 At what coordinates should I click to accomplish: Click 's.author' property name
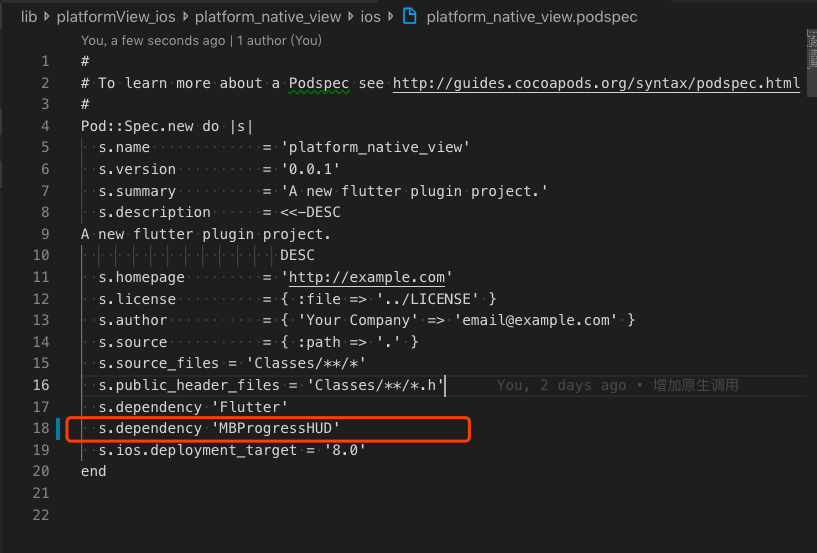(x=133, y=319)
